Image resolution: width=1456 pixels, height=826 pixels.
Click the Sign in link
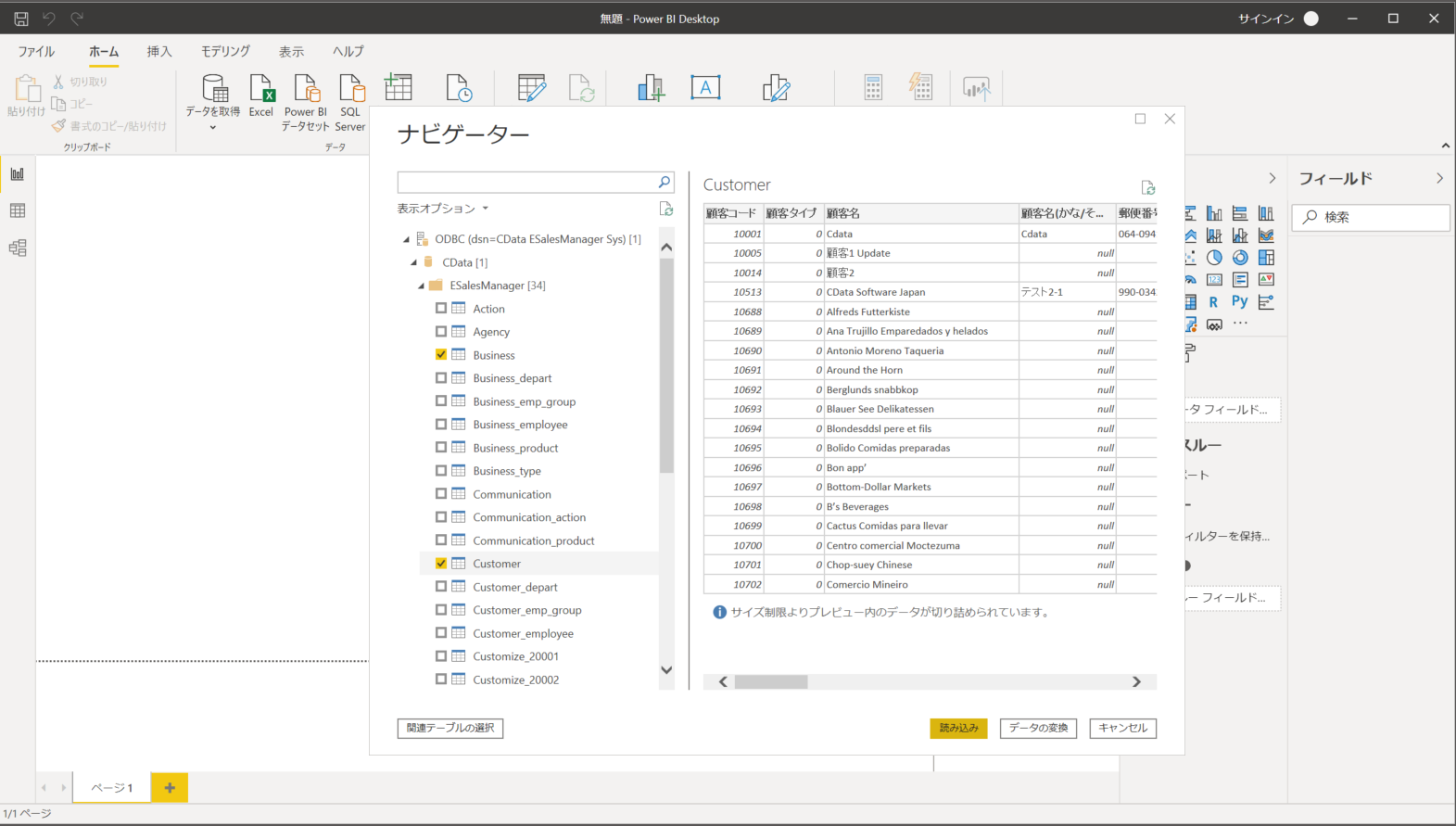tap(1266, 19)
